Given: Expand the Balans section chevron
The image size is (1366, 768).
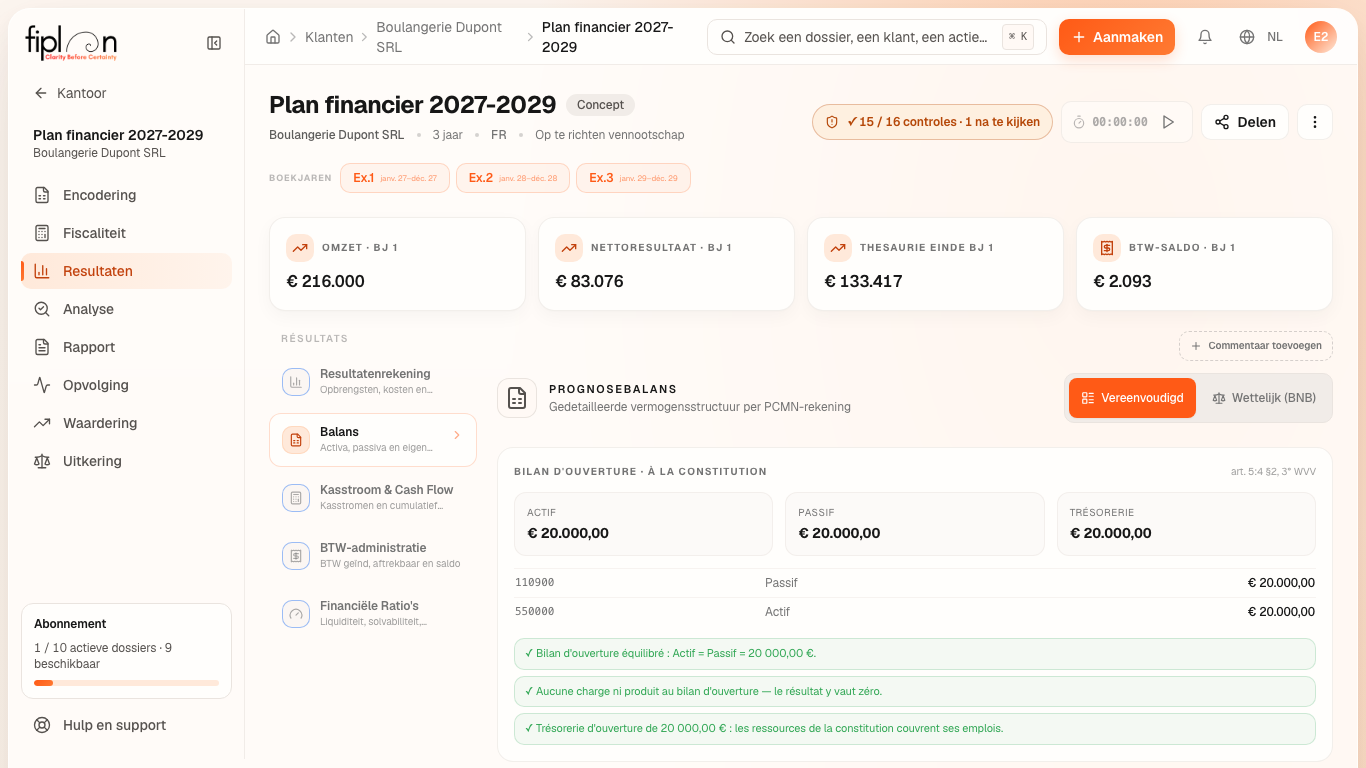Looking at the screenshot, I should tap(457, 435).
